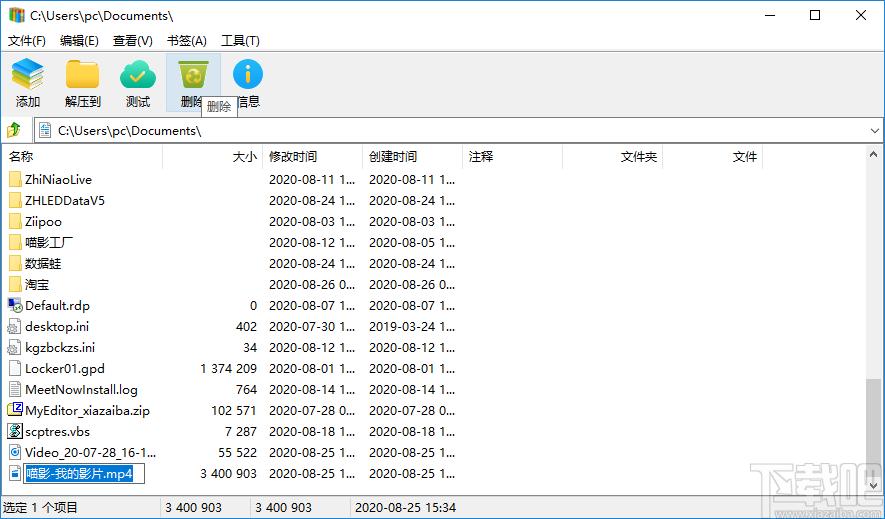
Task: Click the Extract to (解压到) folder icon
Action: point(82,74)
